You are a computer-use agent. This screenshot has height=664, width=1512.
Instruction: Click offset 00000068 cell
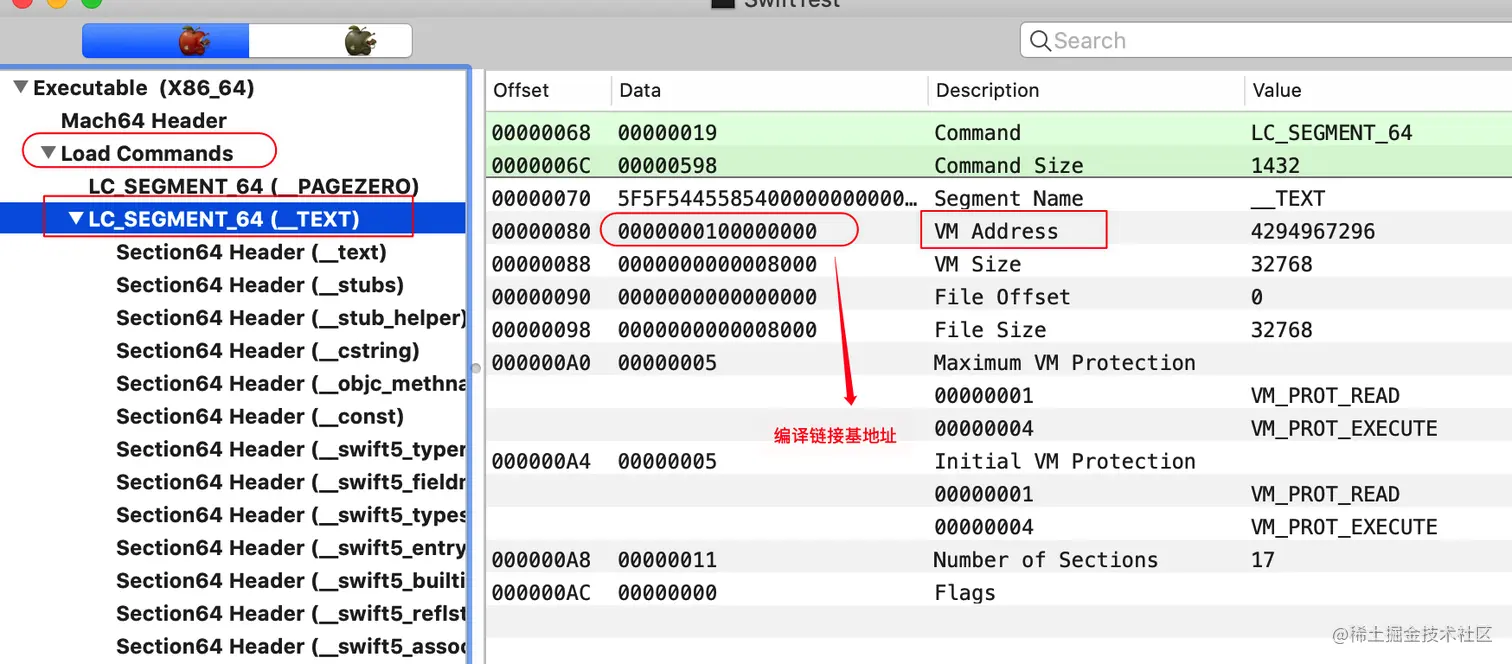(541, 133)
